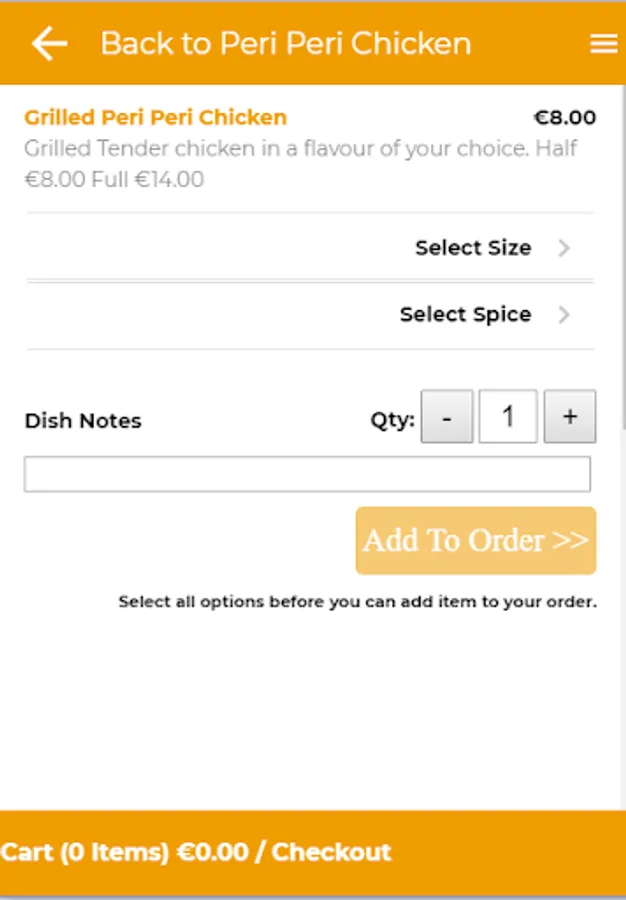Image resolution: width=626 pixels, height=900 pixels.
Task: Click the grilled tender chicken description text
Action: click(300, 164)
